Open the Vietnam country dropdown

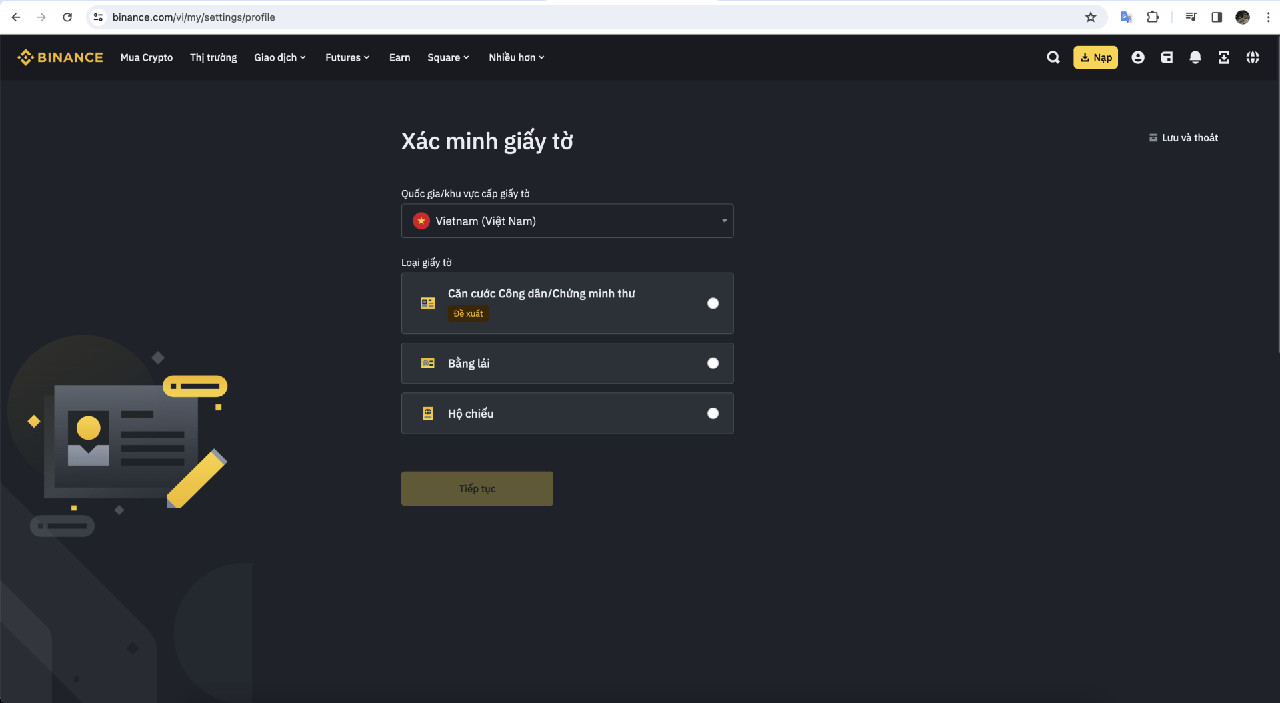click(567, 221)
